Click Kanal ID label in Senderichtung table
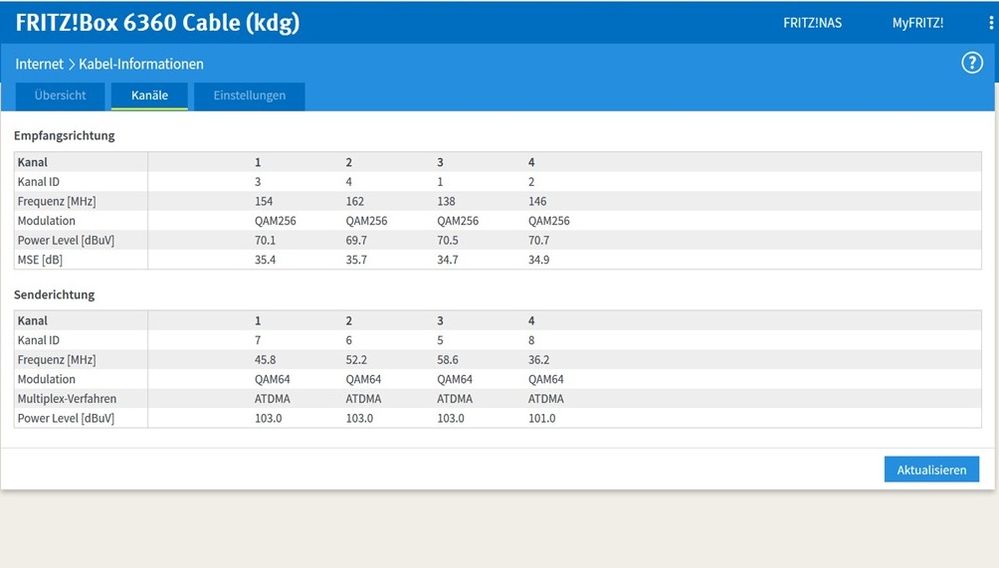 pyautogui.click(x=38, y=340)
